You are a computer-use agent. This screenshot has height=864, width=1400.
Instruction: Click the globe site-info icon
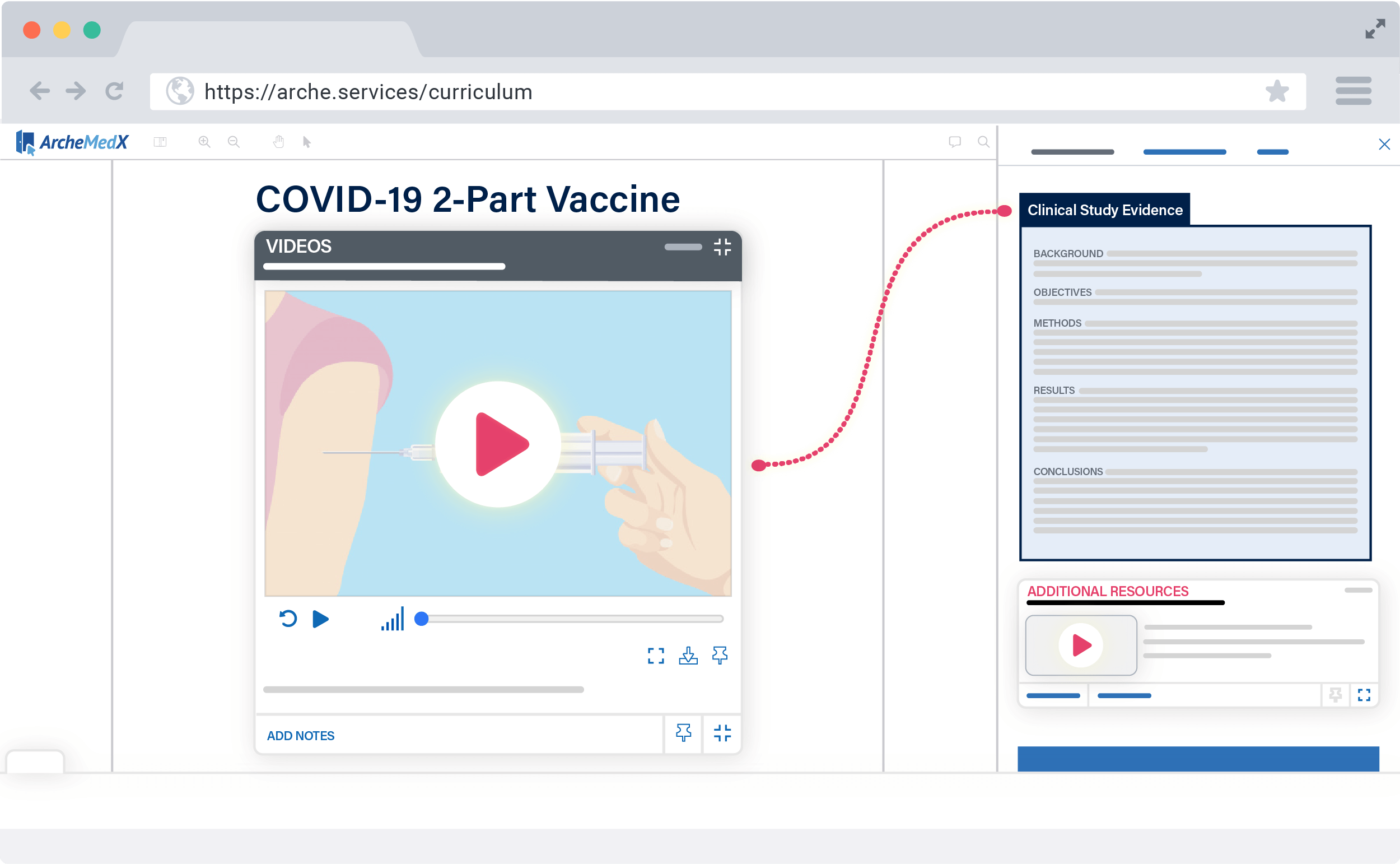click(x=180, y=91)
